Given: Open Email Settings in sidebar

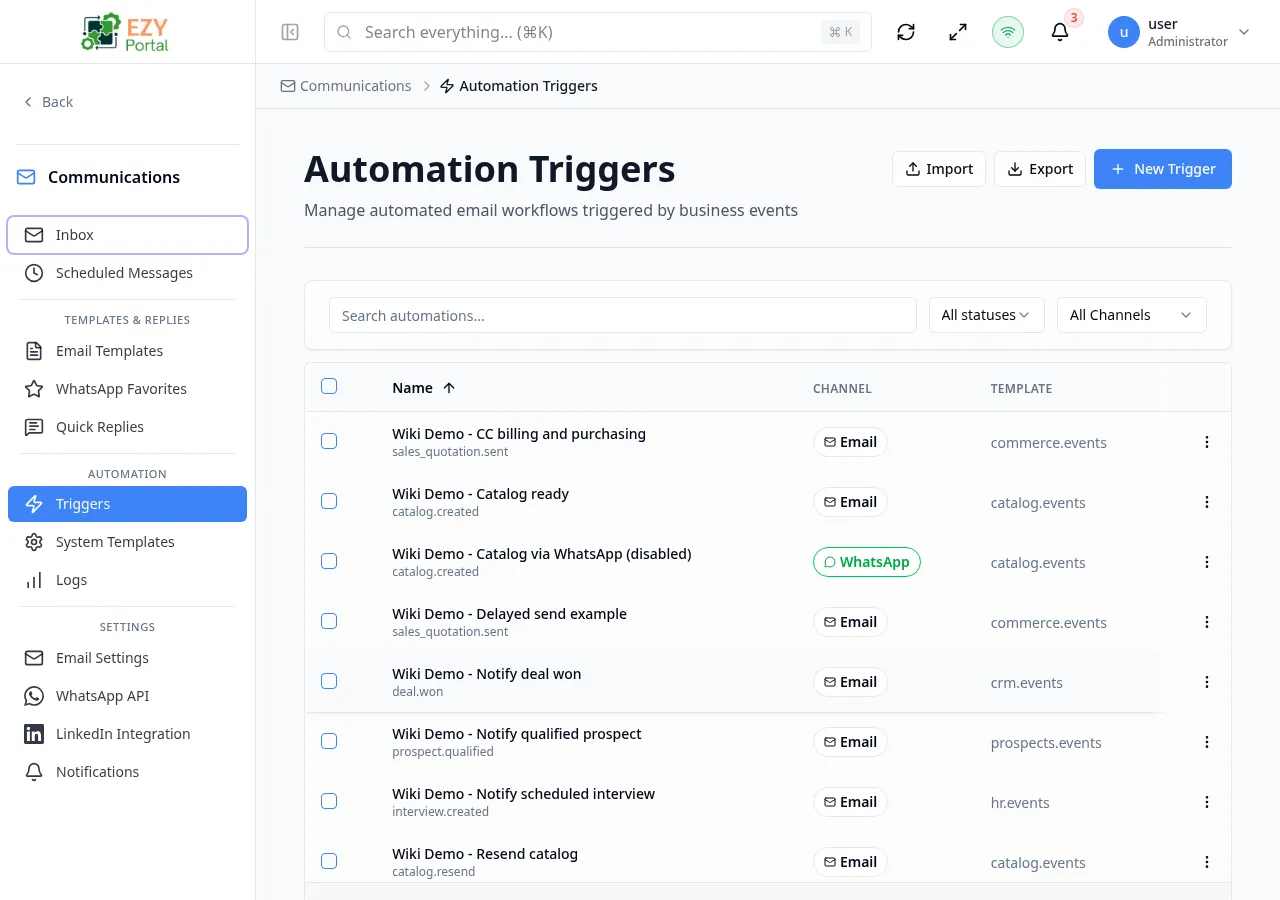Looking at the screenshot, I should tap(127, 658).
